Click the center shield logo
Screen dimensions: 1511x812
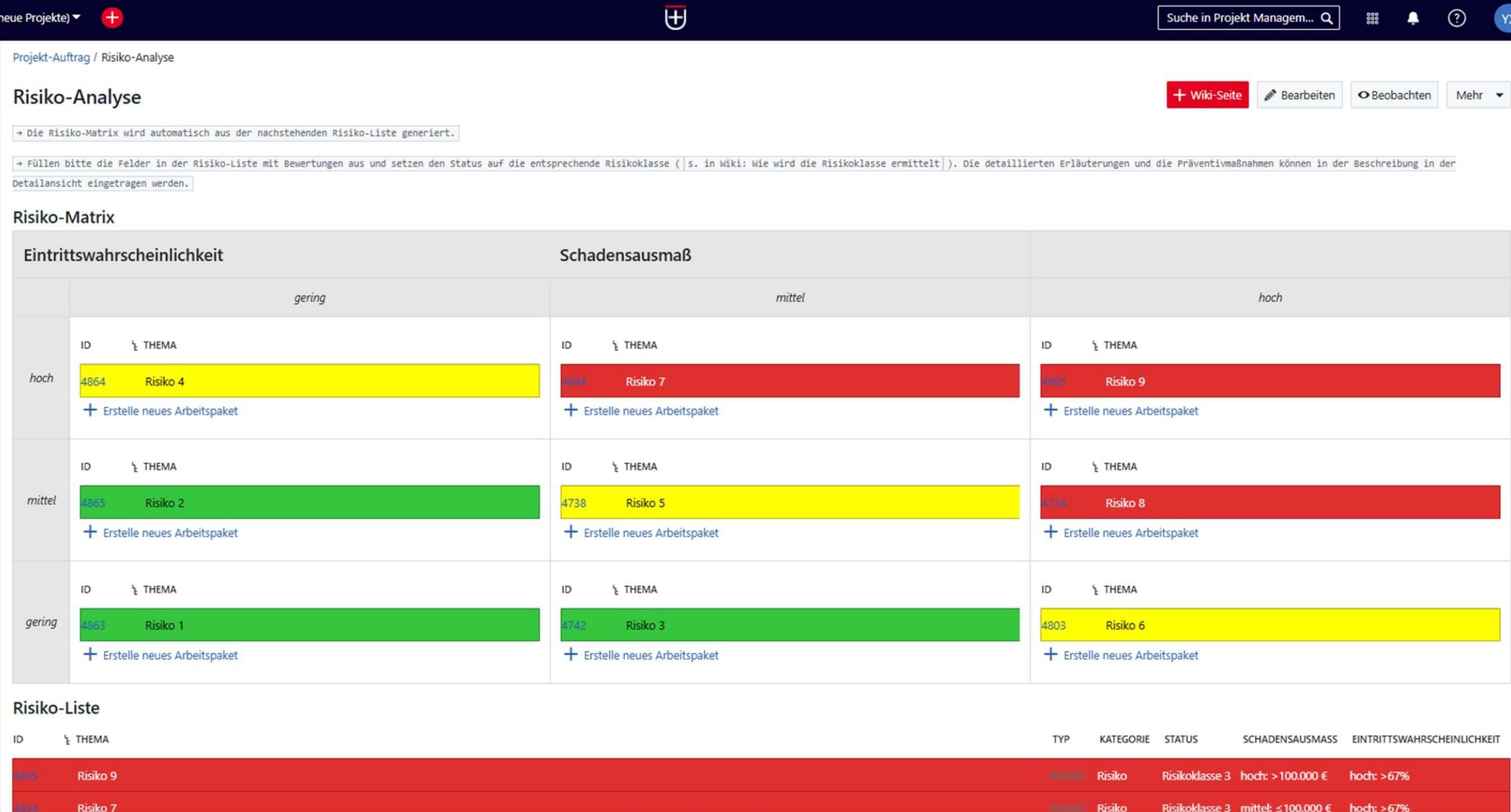(675, 18)
